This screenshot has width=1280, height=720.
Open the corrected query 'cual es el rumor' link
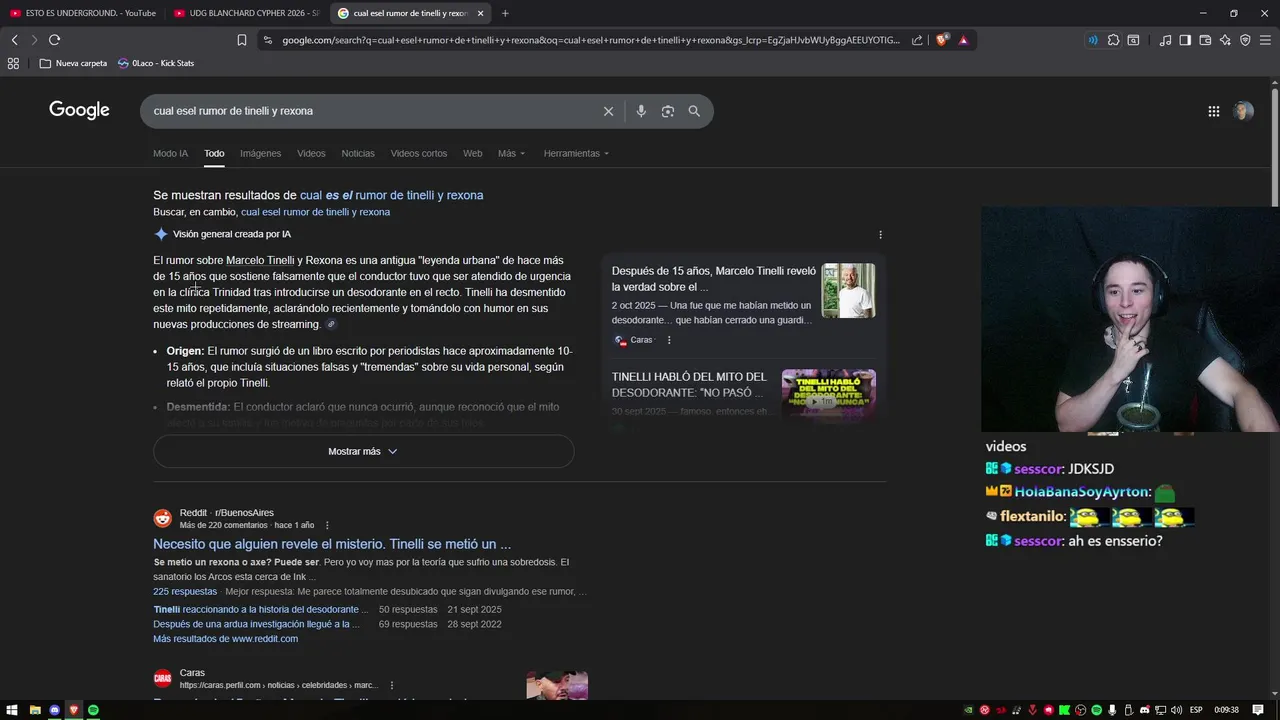(x=391, y=195)
